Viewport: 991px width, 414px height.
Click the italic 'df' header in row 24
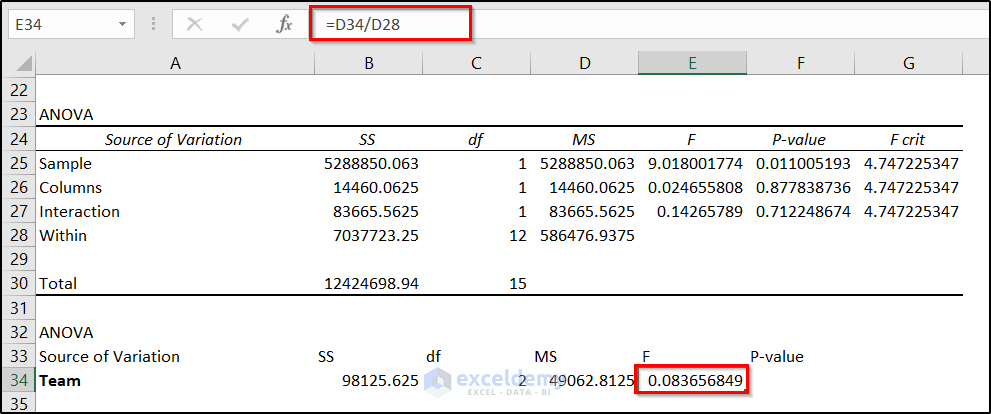tap(477, 139)
